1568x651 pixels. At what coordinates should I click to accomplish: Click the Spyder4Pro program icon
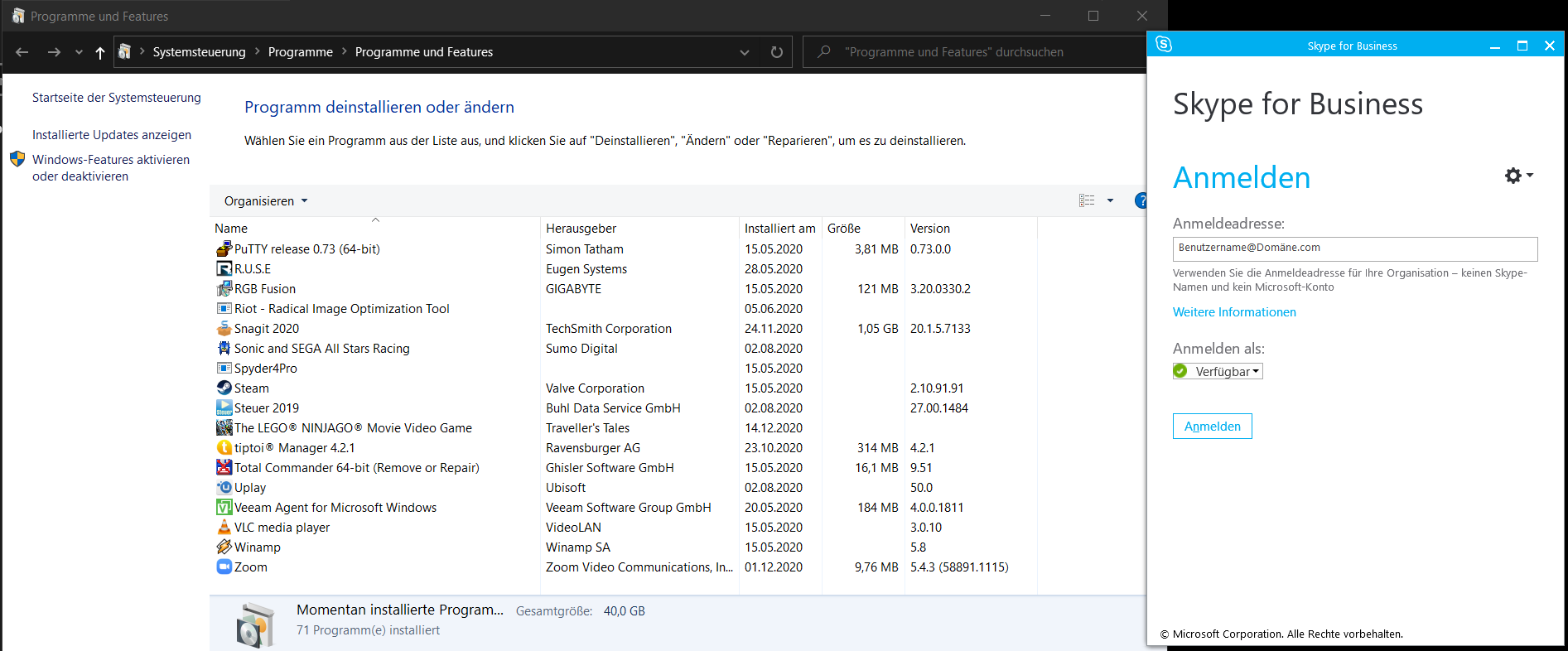[224, 368]
